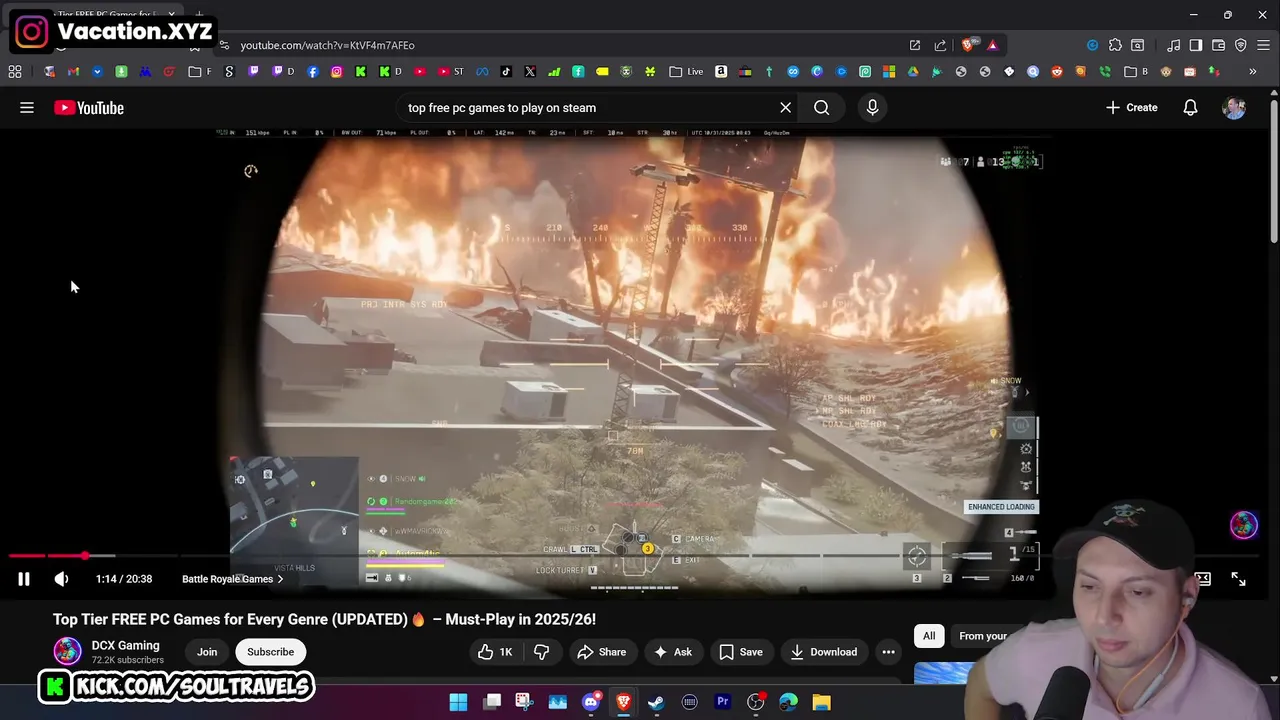Open the Windows Start menu
Screen dimensions: 1280x720
[x=458, y=702]
